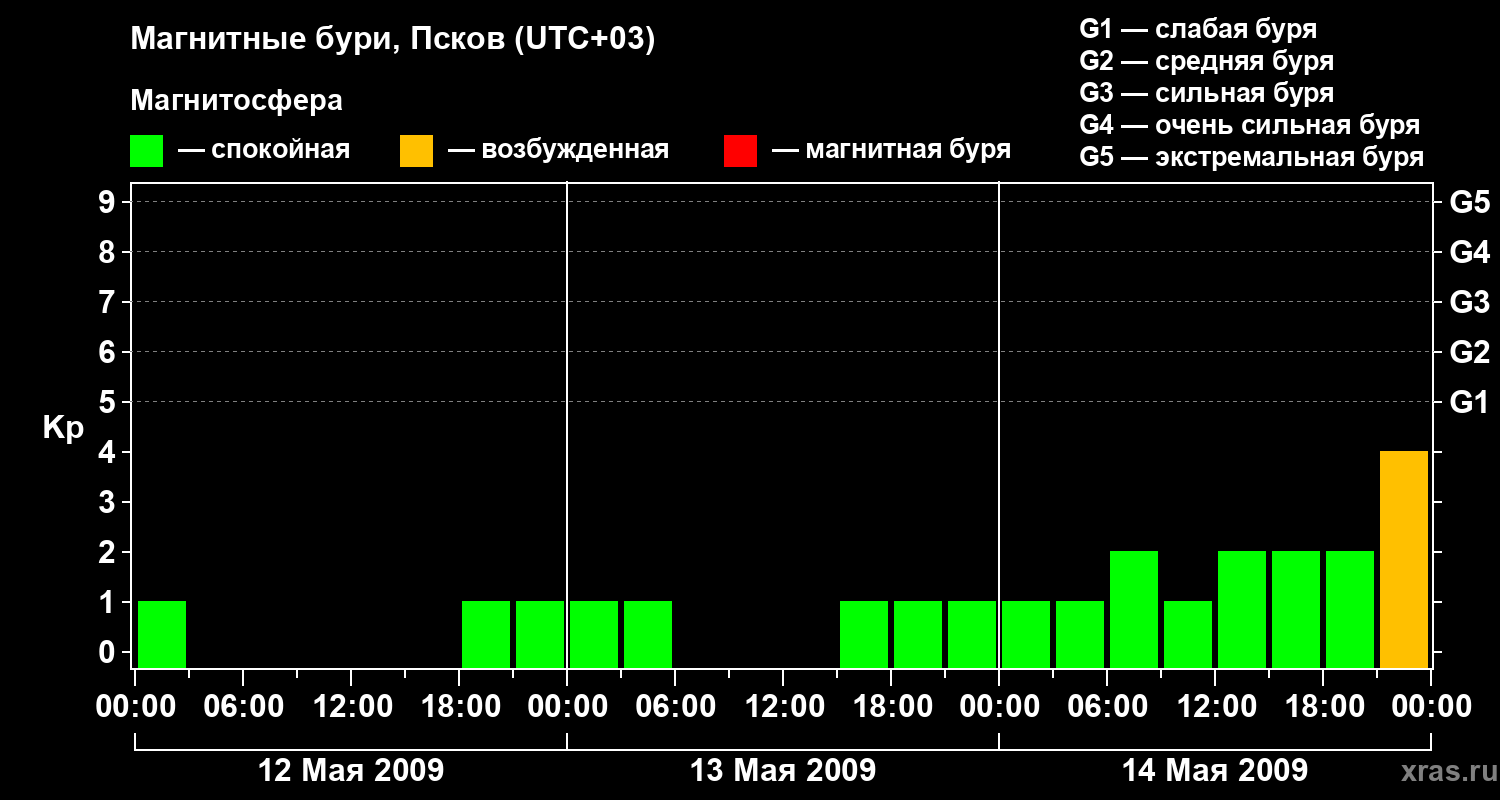1500x800 pixels.
Task: Click the 'Kp' y-axis label
Action: (63, 428)
